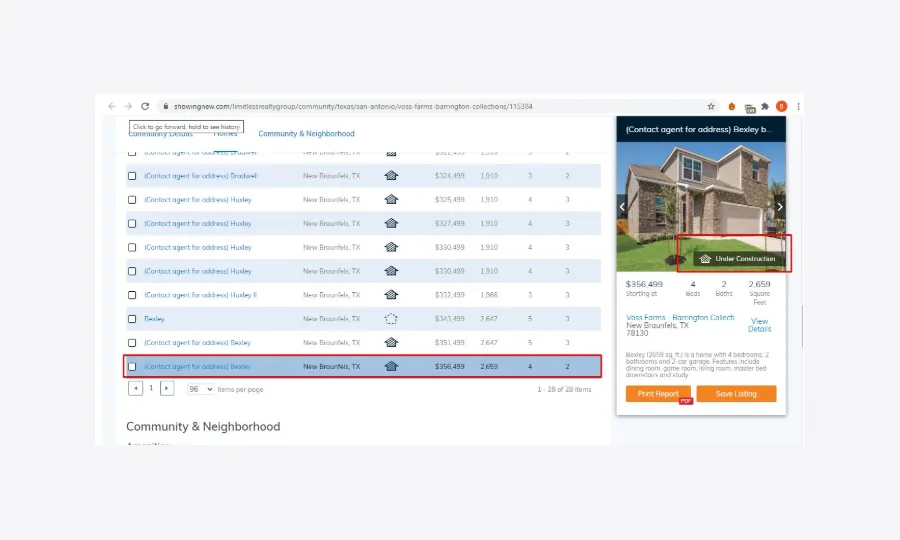Screen dimensions: 900x540
Task: Tick the checkbox for Huxley $327,499
Action: click(x=132, y=224)
